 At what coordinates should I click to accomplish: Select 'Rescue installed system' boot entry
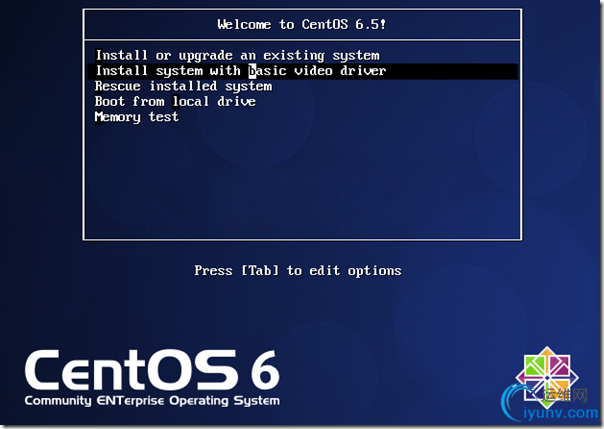(x=183, y=86)
